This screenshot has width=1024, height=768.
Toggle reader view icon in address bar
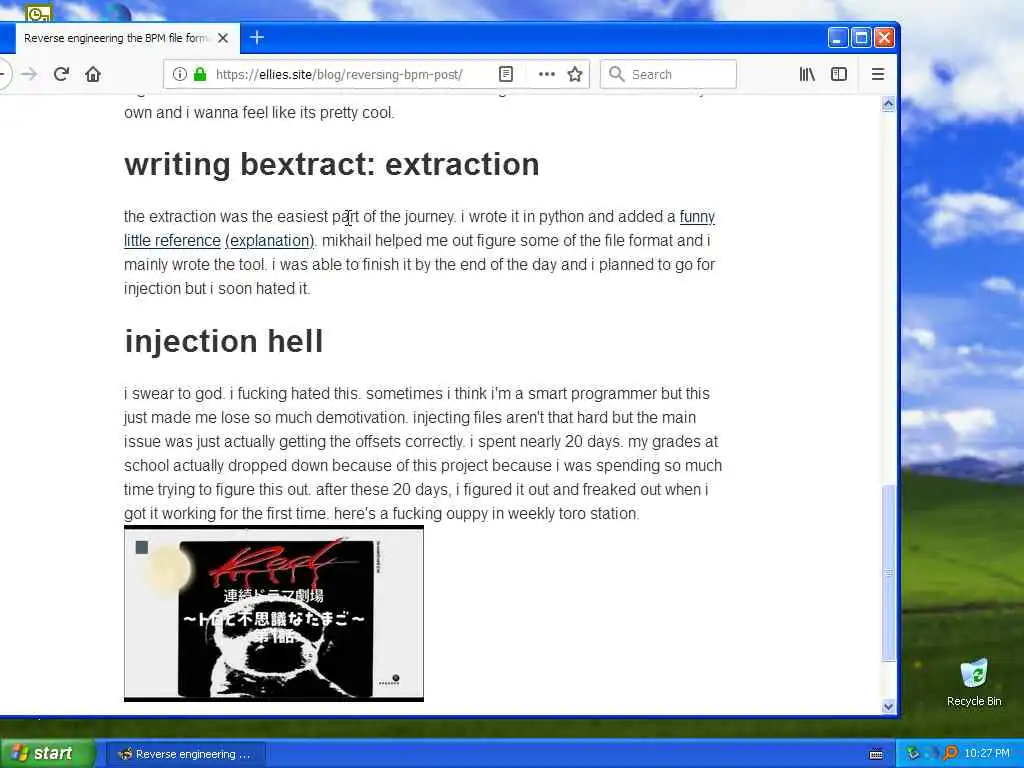click(x=505, y=74)
